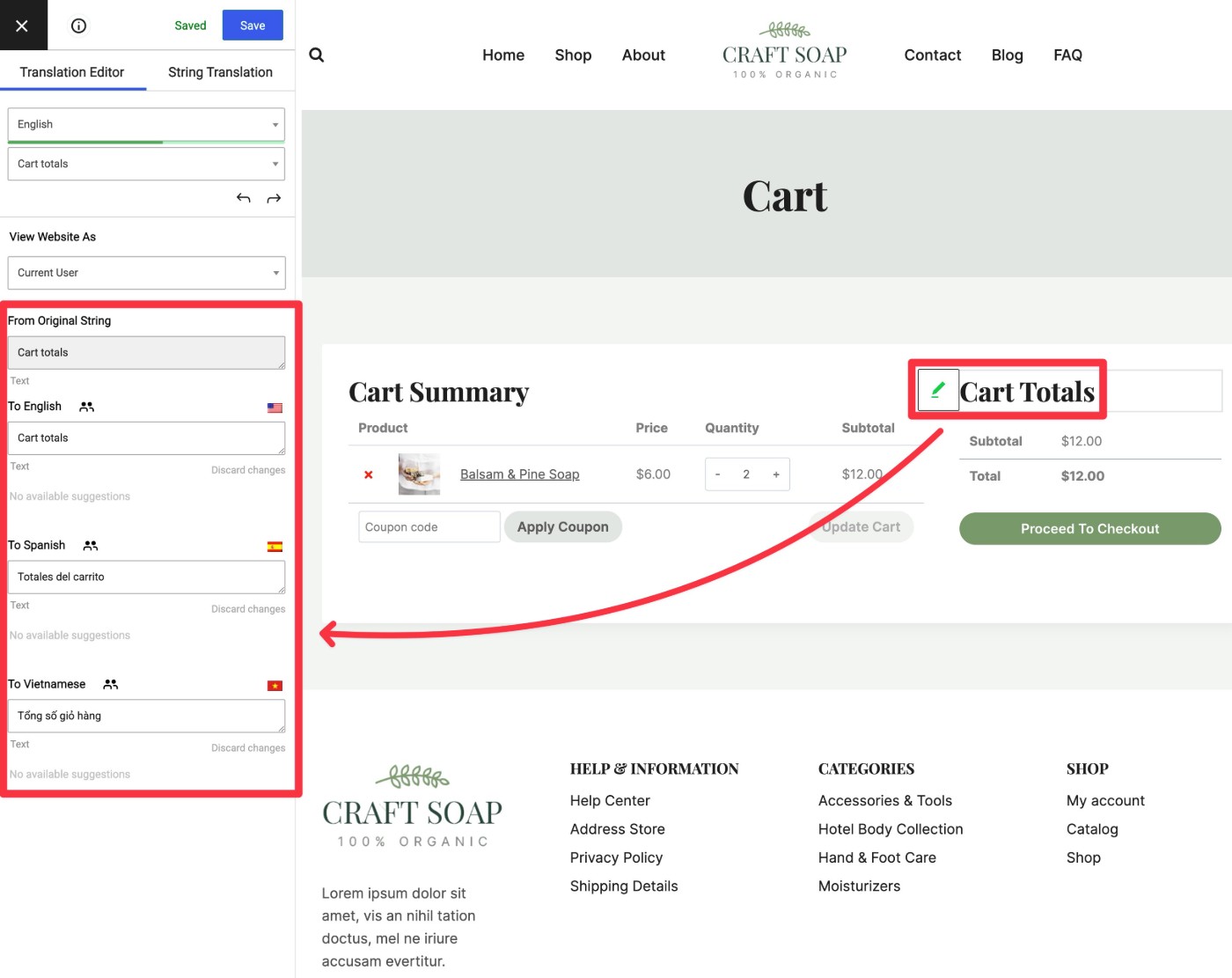Click the site search magnifier icon
The height and width of the screenshot is (978, 1232).
coord(317,55)
